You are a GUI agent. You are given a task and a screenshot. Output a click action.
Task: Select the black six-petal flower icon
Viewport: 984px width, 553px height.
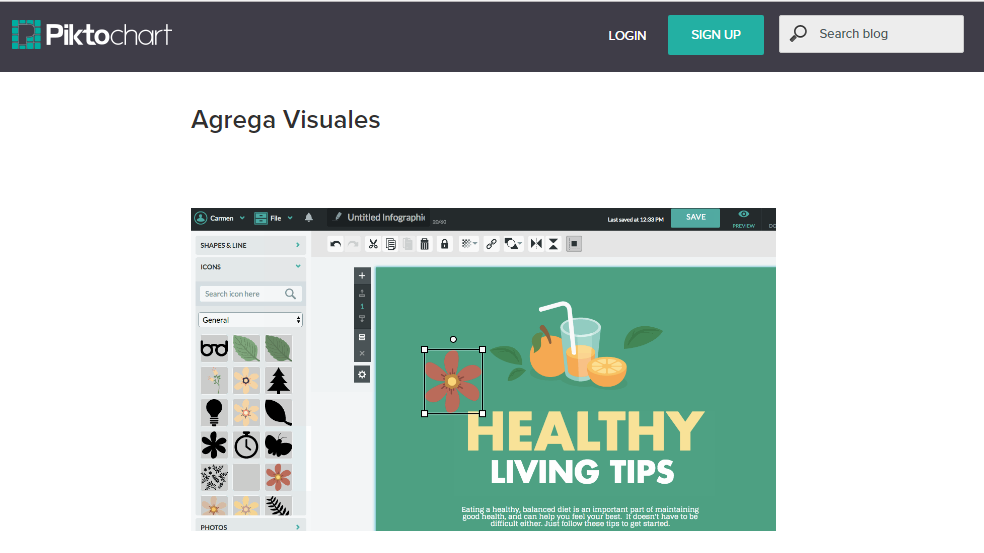(214, 445)
